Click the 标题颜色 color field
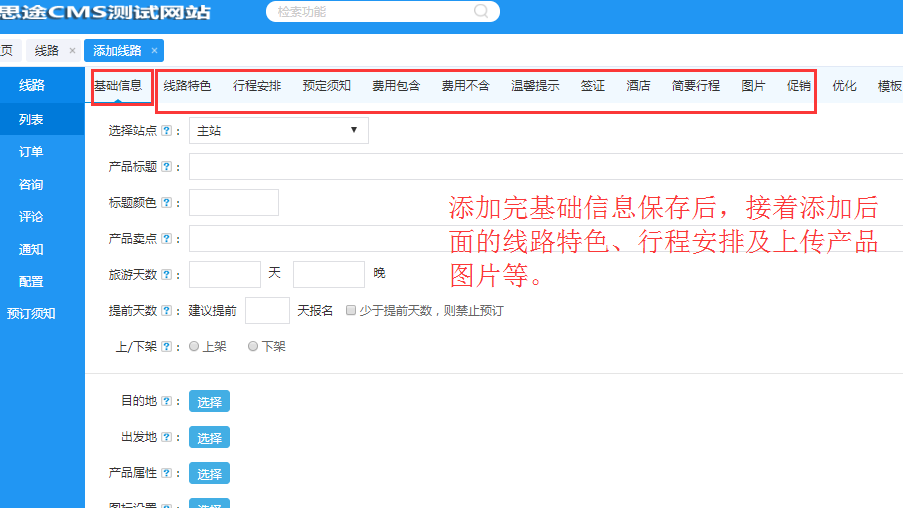The width and height of the screenshot is (903, 508). coord(234,203)
